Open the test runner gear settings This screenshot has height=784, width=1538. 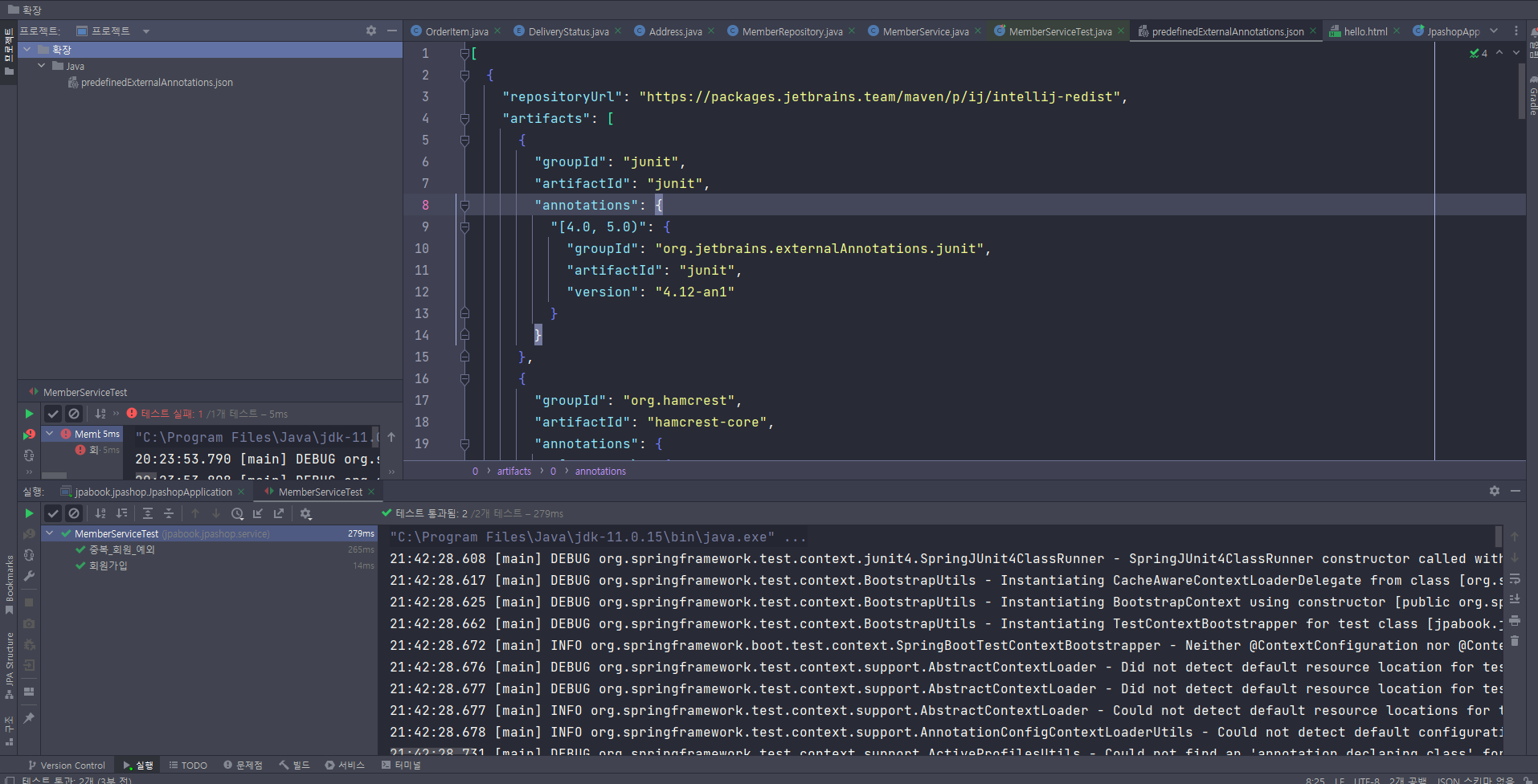click(x=305, y=513)
